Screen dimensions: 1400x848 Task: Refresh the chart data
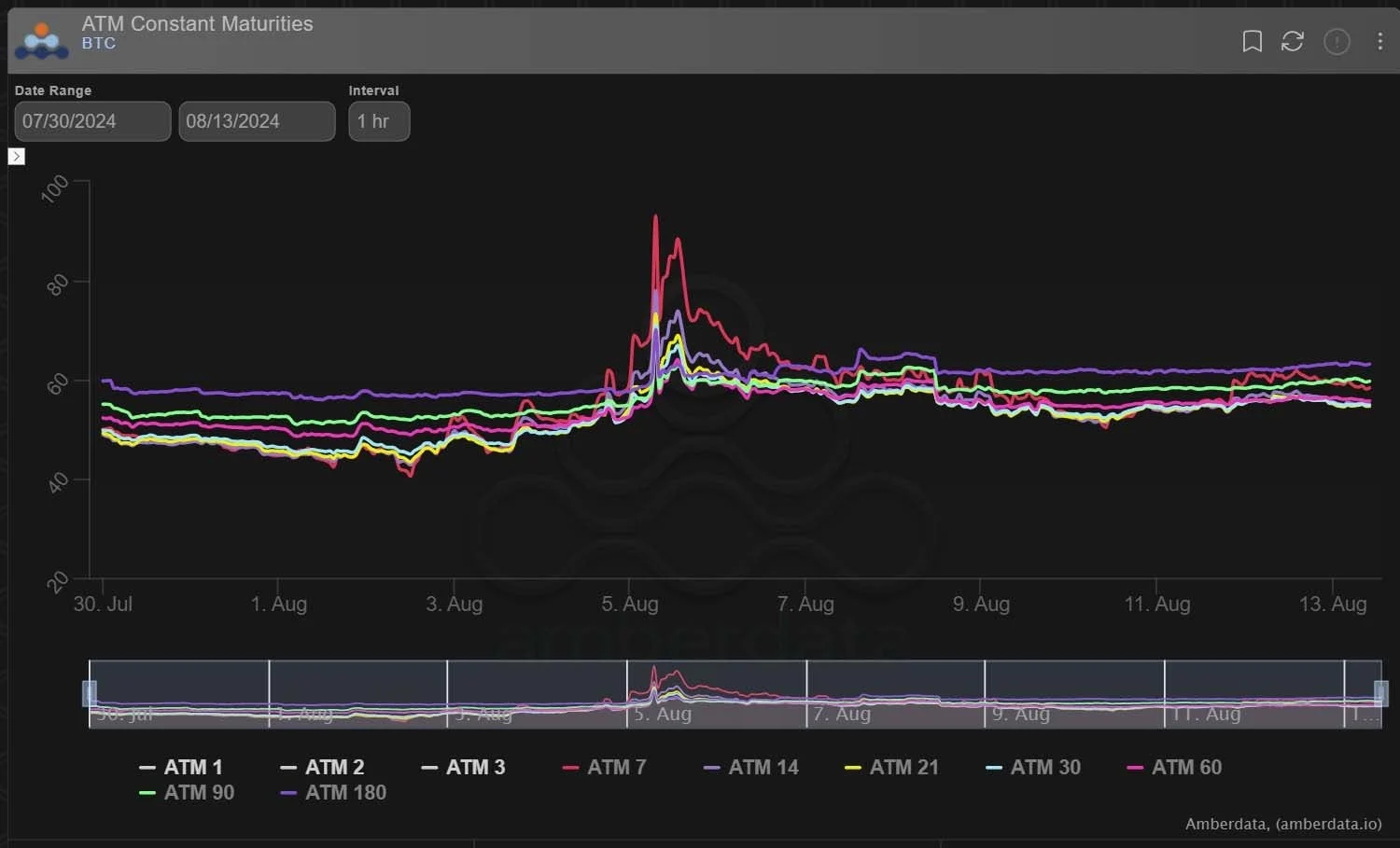pos(1293,41)
